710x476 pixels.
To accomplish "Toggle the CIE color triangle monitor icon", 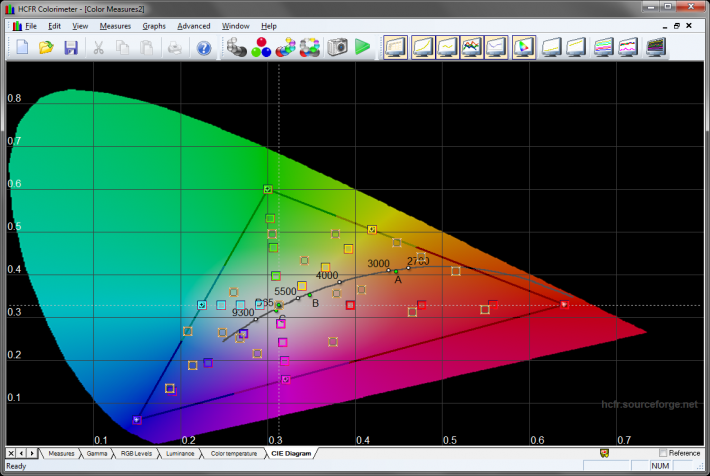I will click(x=524, y=47).
